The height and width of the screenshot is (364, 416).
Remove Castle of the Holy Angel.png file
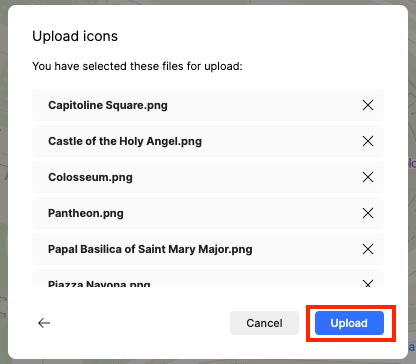(x=368, y=141)
